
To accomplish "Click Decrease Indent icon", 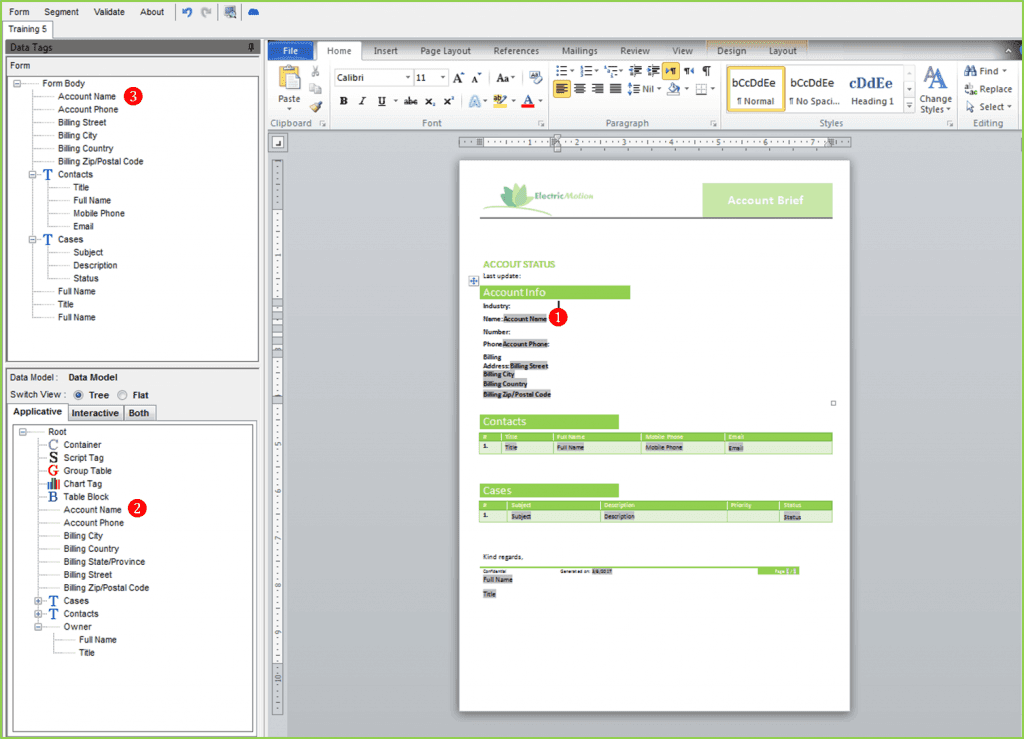I will [635, 71].
